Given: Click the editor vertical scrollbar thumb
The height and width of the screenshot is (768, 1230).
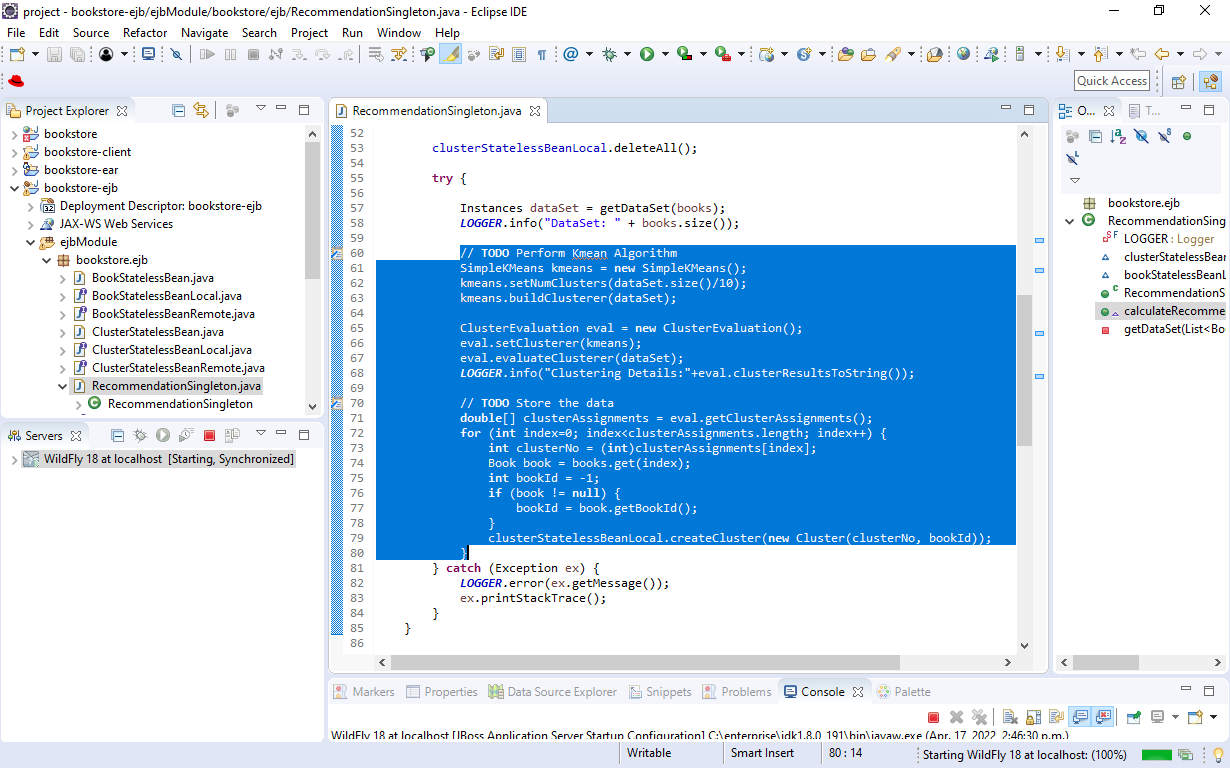Looking at the screenshot, I should click(1024, 370).
